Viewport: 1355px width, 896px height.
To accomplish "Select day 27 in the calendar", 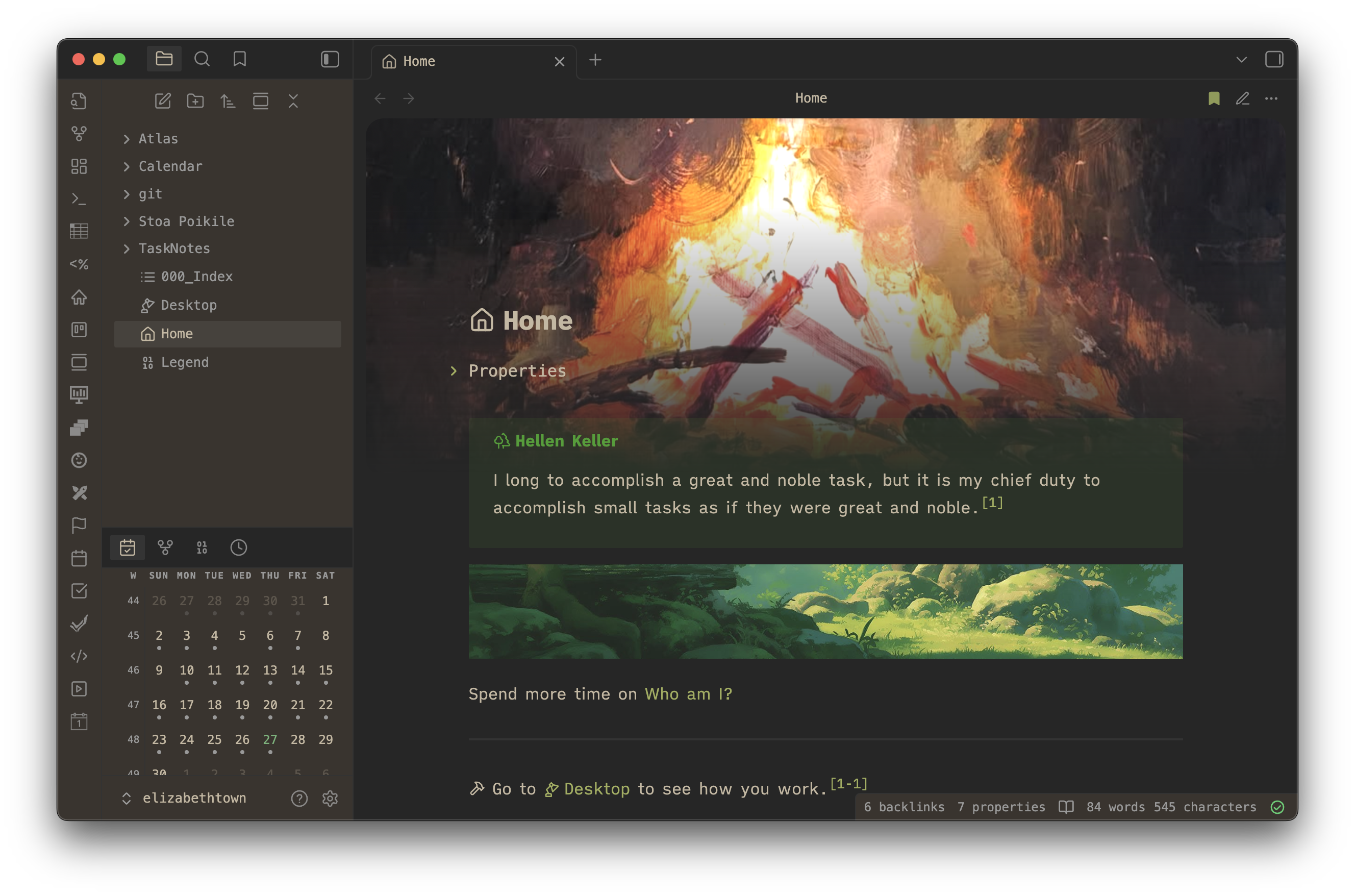I will click(x=270, y=739).
